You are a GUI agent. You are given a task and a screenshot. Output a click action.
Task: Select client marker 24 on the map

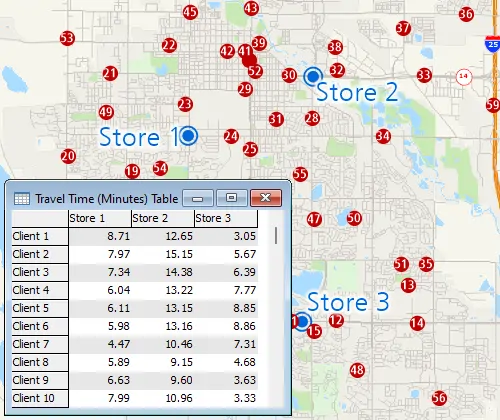231,136
